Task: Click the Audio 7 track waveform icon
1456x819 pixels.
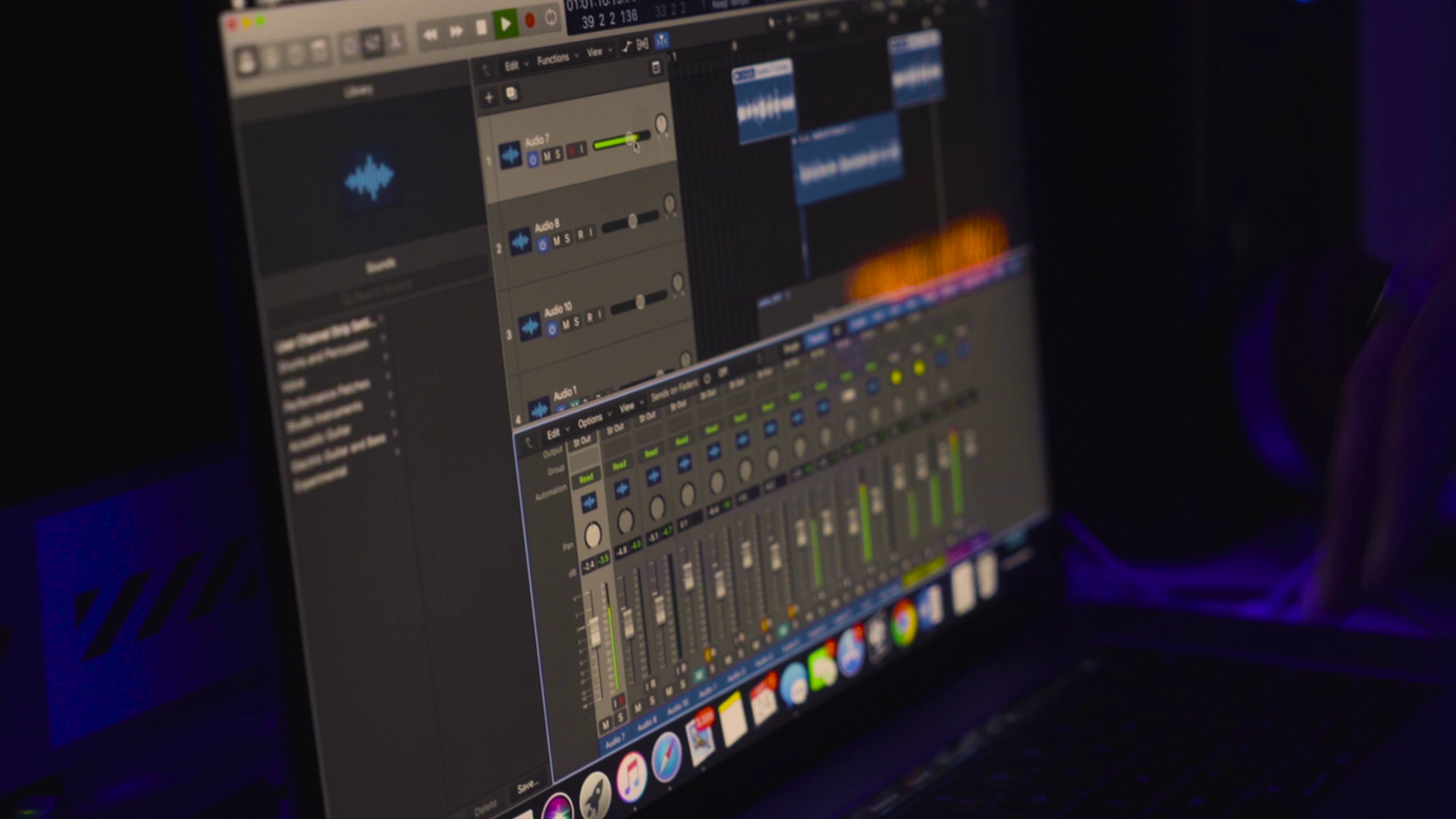Action: [510, 155]
